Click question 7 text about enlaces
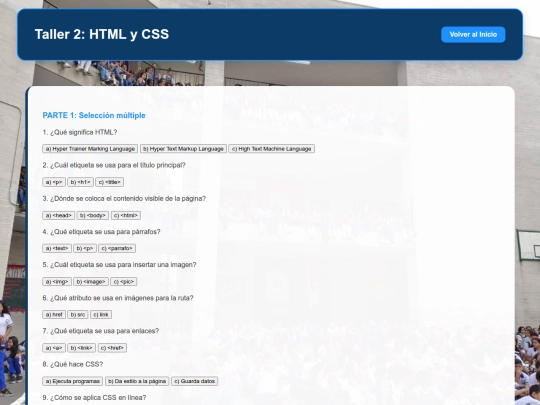Image resolution: width=540 pixels, height=405 pixels. tap(101, 331)
